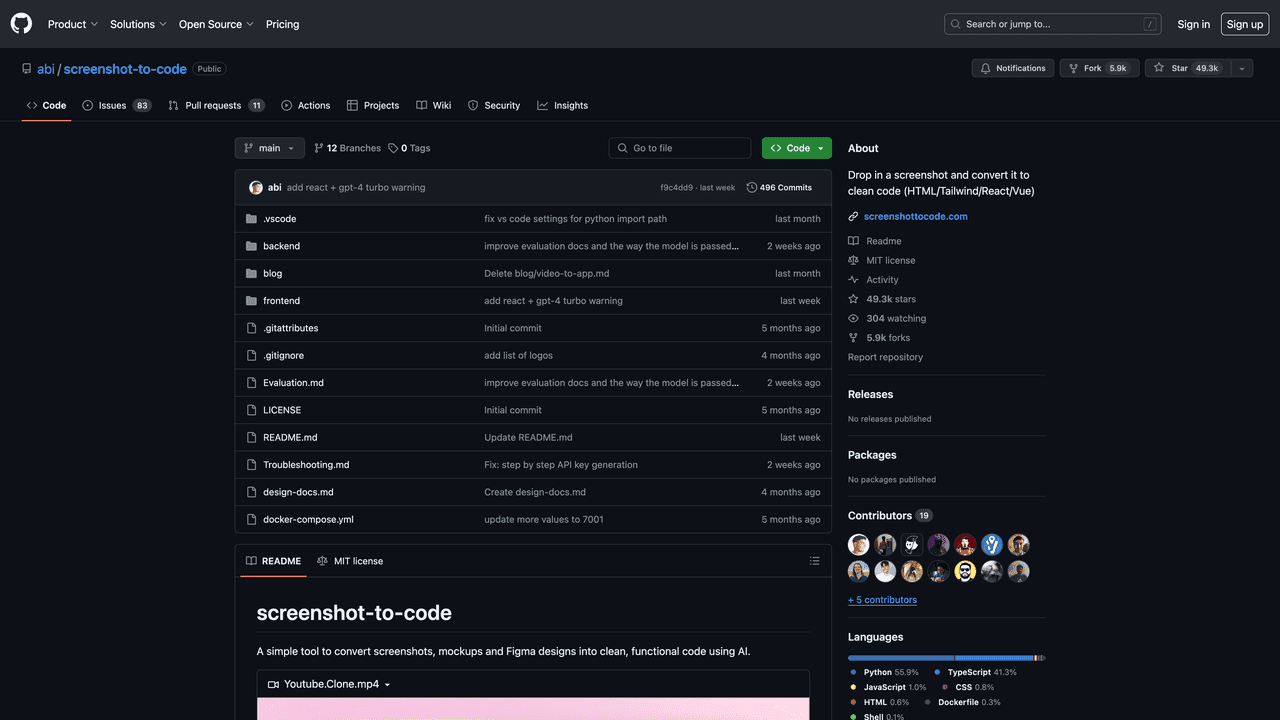Viewport: 1280px width, 720px height.
Task: Open the Troubleshooting.md file
Action: pos(306,465)
